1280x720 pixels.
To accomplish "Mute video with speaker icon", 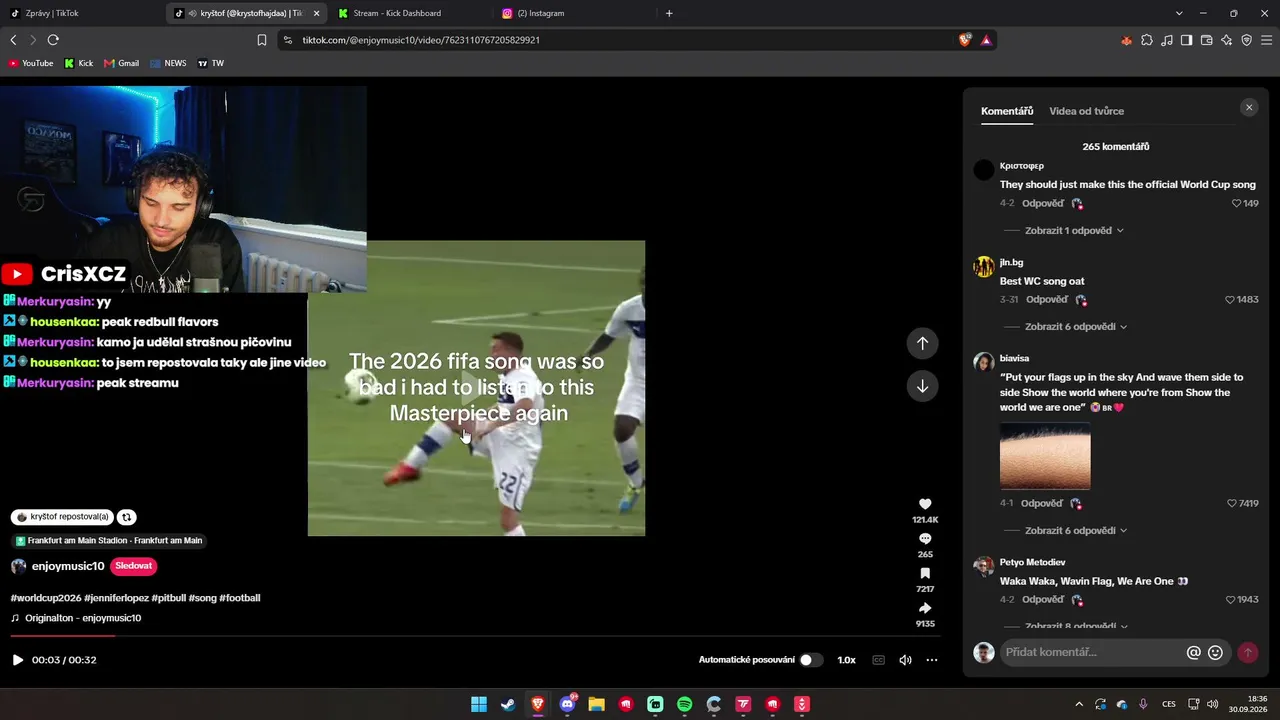I will click(x=905, y=660).
